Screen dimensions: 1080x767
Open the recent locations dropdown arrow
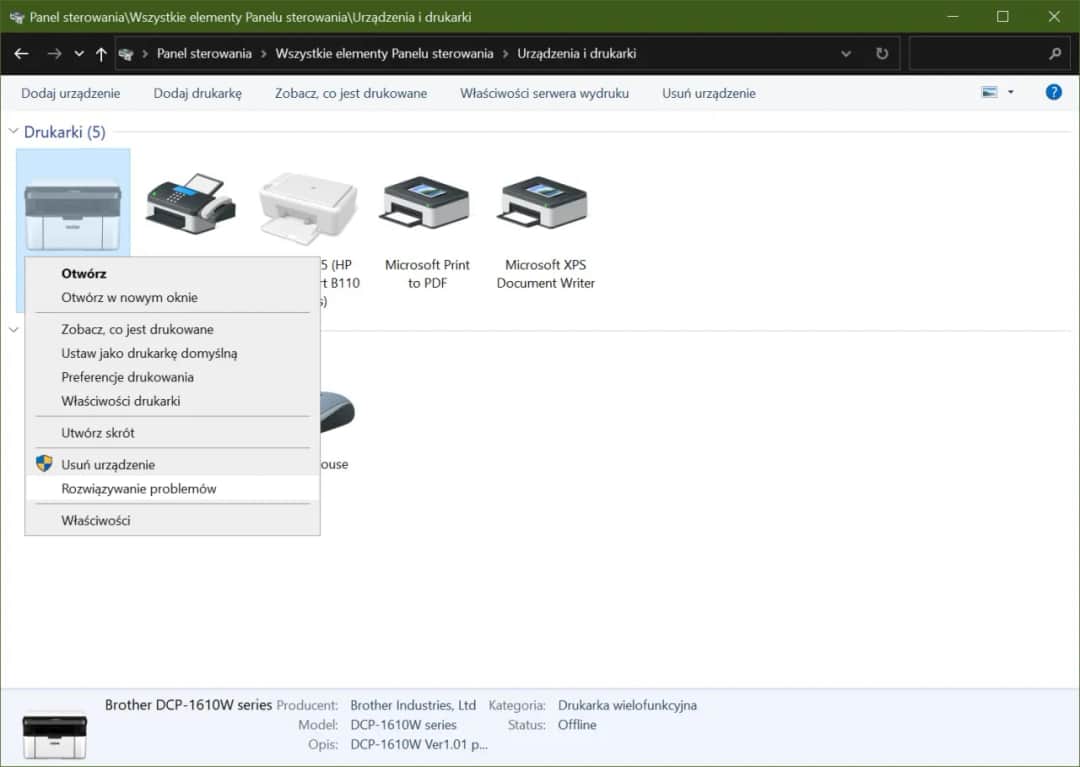[79, 54]
